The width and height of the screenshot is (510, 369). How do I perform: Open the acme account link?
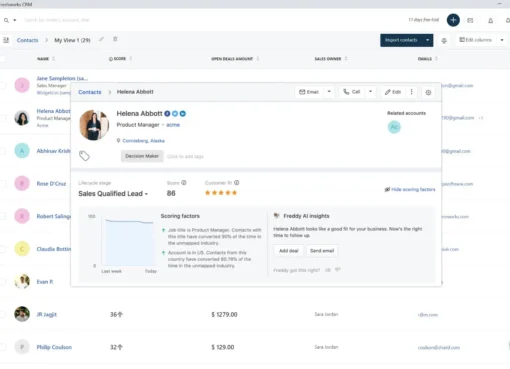pos(173,125)
